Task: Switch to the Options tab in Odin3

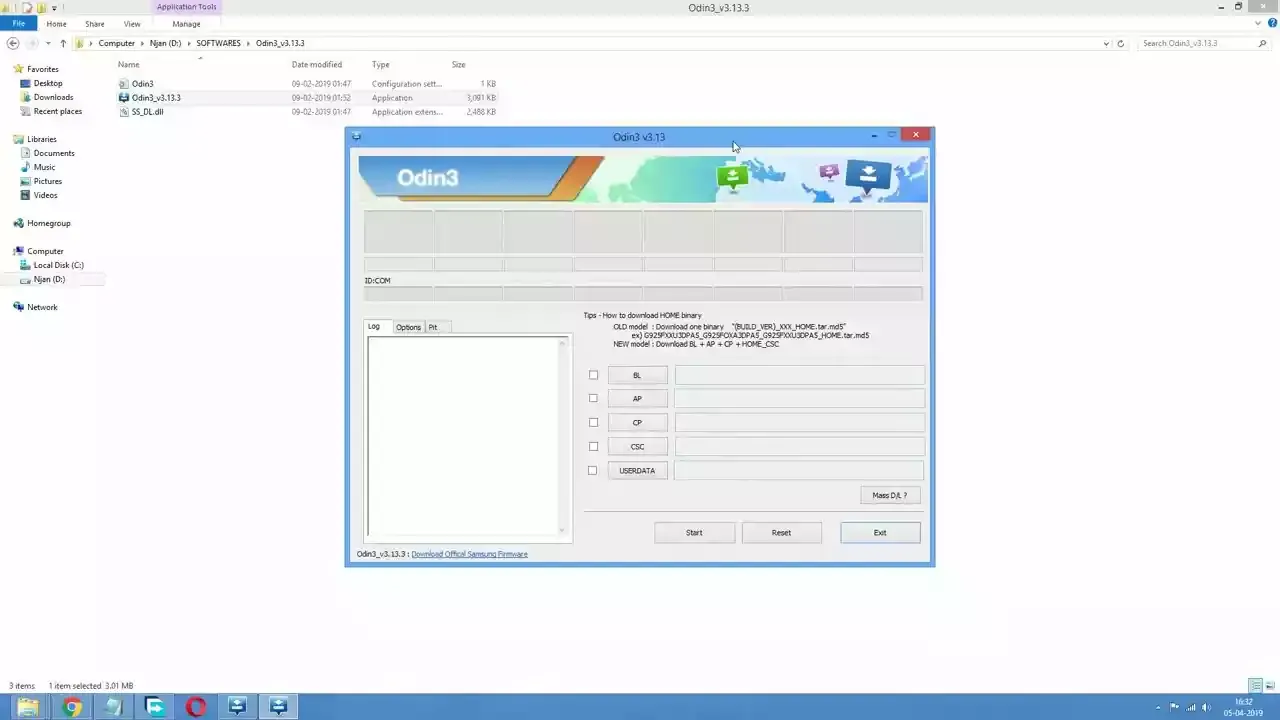Action: 408,327
